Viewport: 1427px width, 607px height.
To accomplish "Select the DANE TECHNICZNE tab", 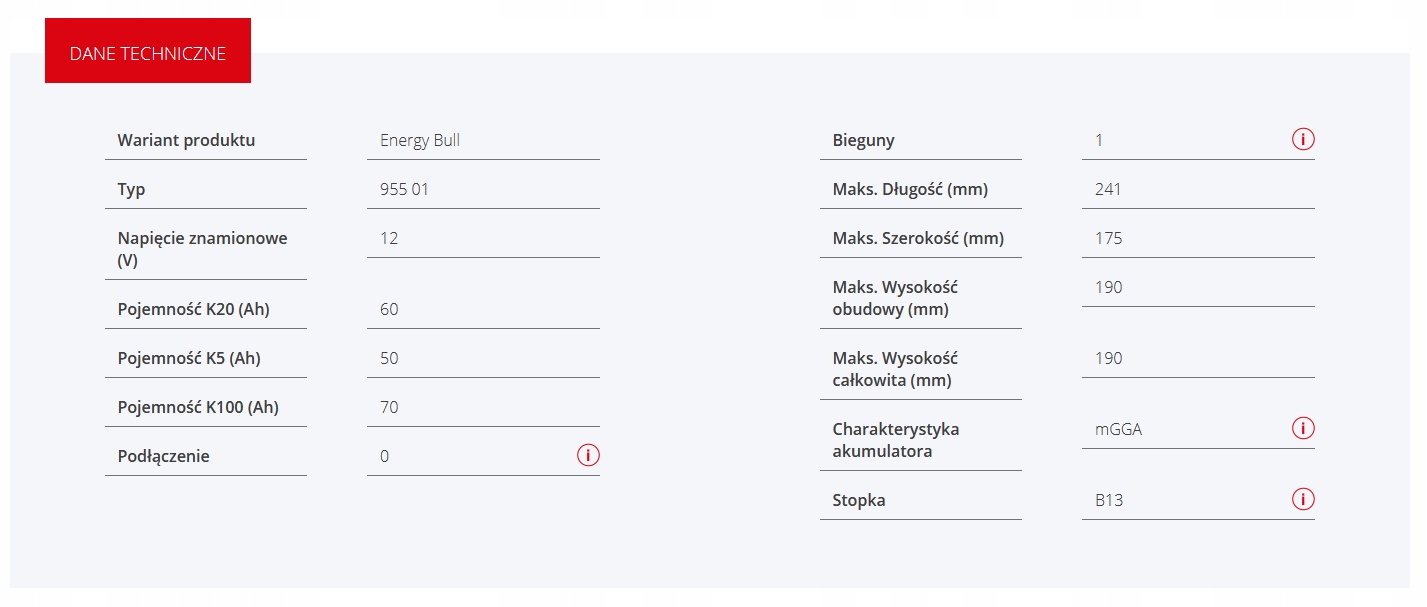I will pyautogui.click(x=148, y=53).
